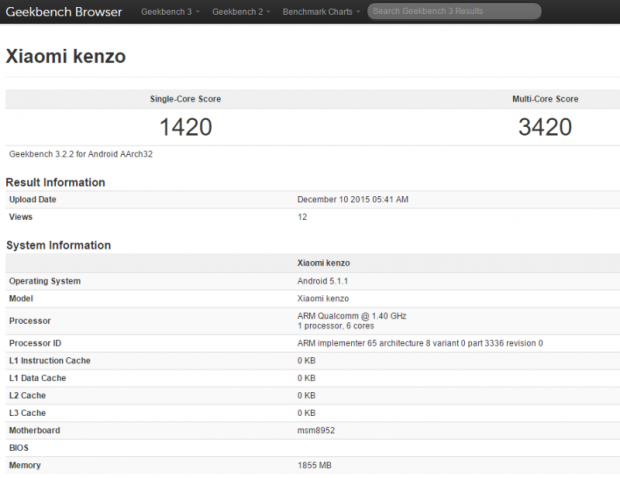620x478 pixels.
Task: Click the Search Geekbench 3 Results field
Action: point(454,12)
